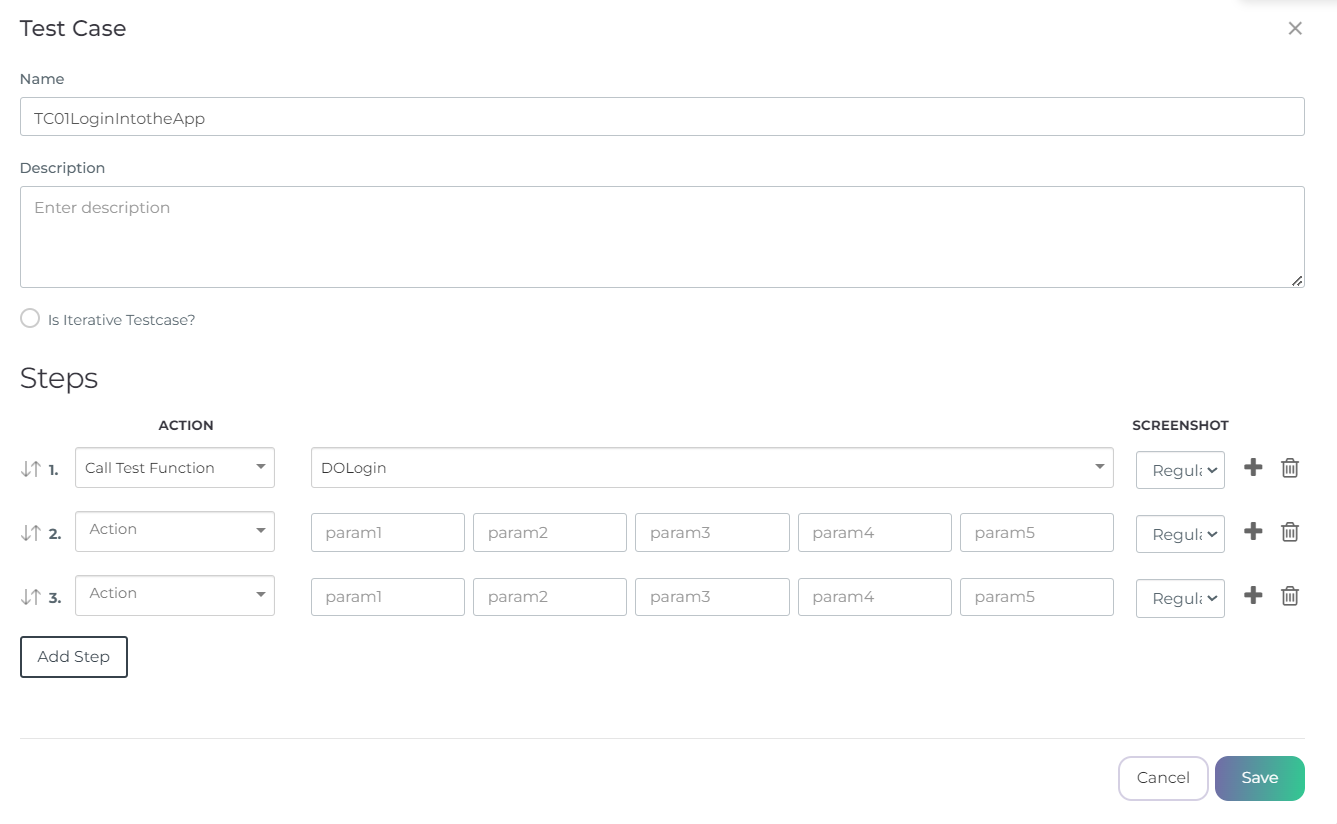The image size is (1337, 824).
Task: Click the Test Case dialog title
Action: 73,28
